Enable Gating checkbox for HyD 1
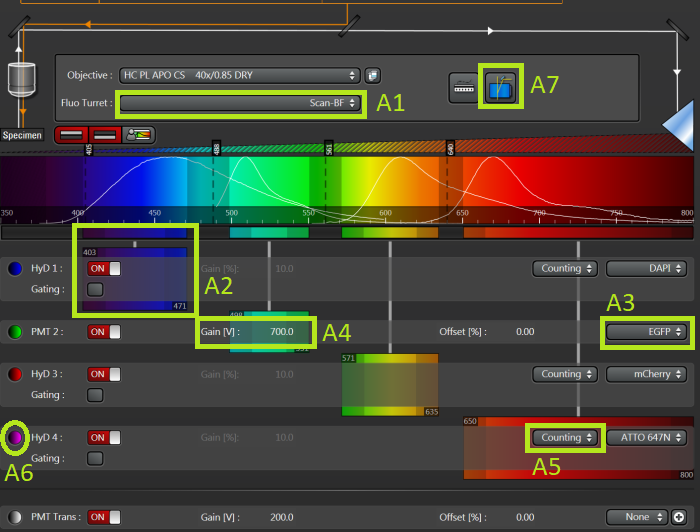Image resolution: width=700 pixels, height=532 pixels. [x=95, y=289]
